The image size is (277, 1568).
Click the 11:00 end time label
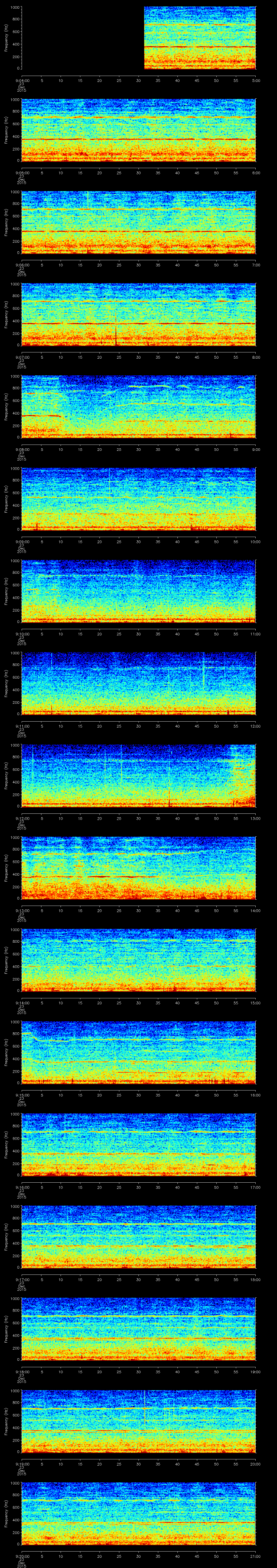(x=256, y=634)
